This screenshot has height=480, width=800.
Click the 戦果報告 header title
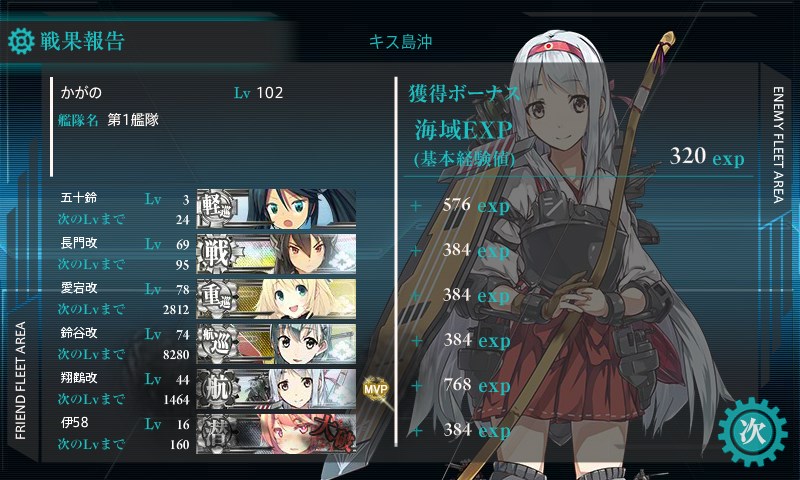pyautogui.click(x=83, y=41)
